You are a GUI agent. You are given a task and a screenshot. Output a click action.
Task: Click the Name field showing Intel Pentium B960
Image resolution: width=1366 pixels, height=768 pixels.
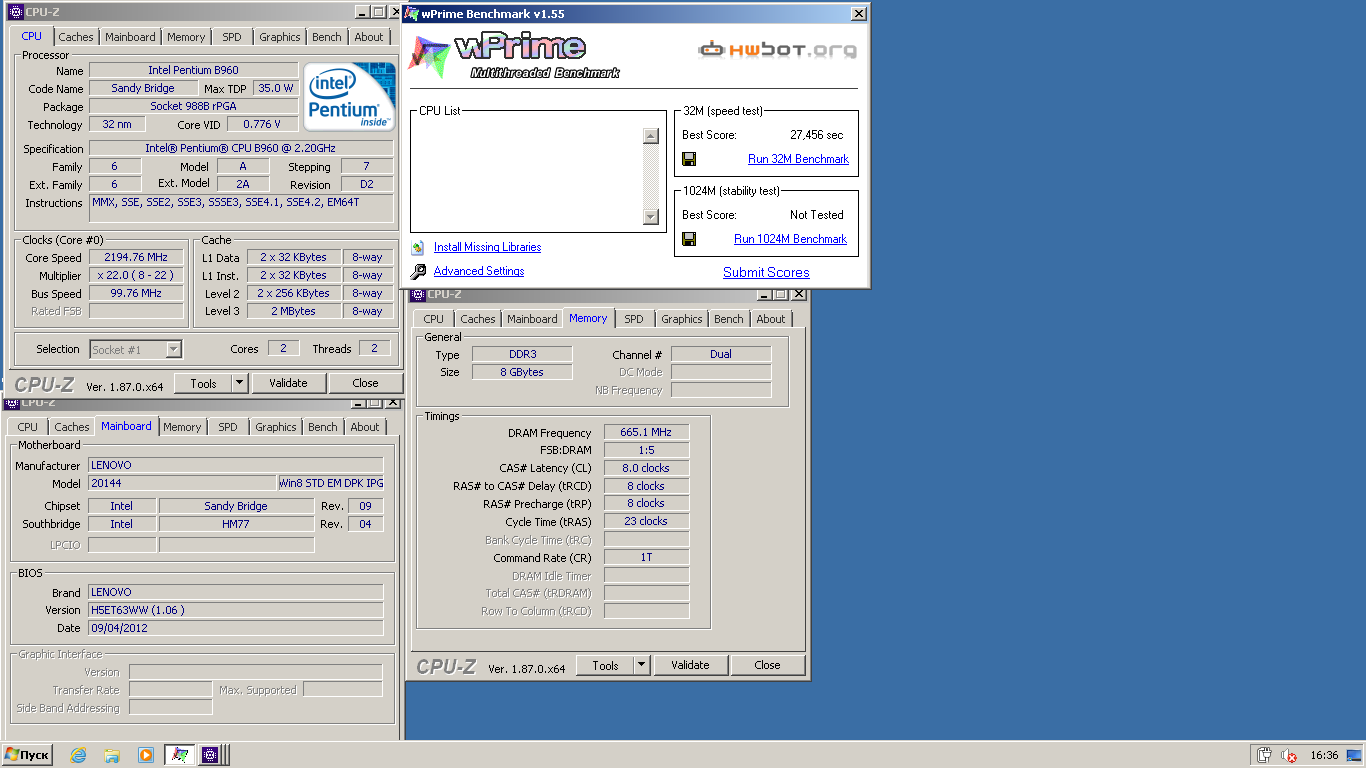(x=194, y=70)
